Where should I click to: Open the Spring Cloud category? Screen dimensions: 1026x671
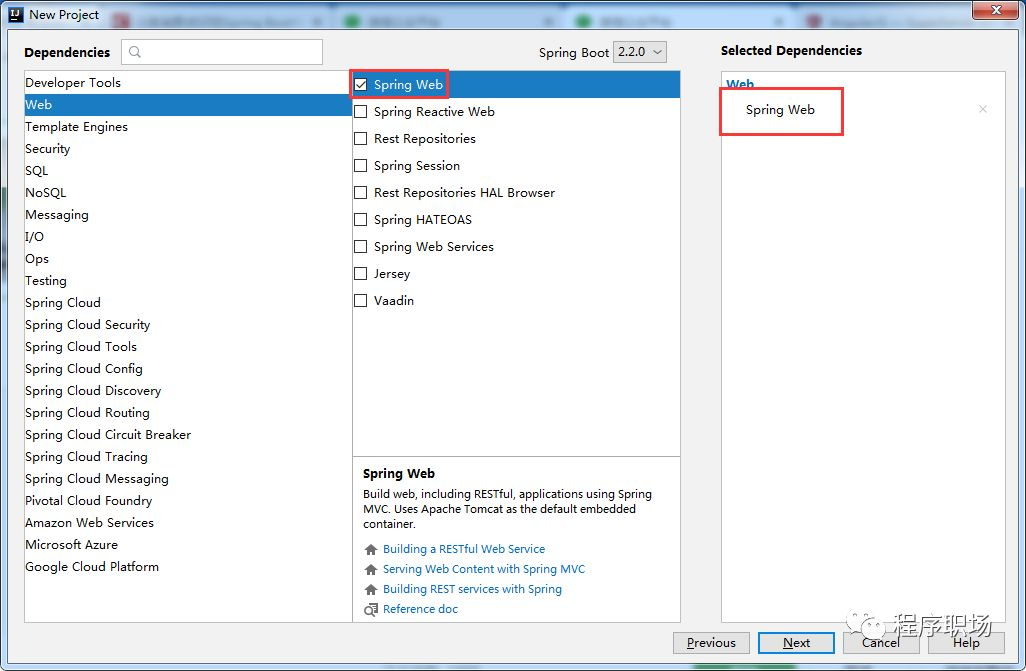tap(188, 302)
